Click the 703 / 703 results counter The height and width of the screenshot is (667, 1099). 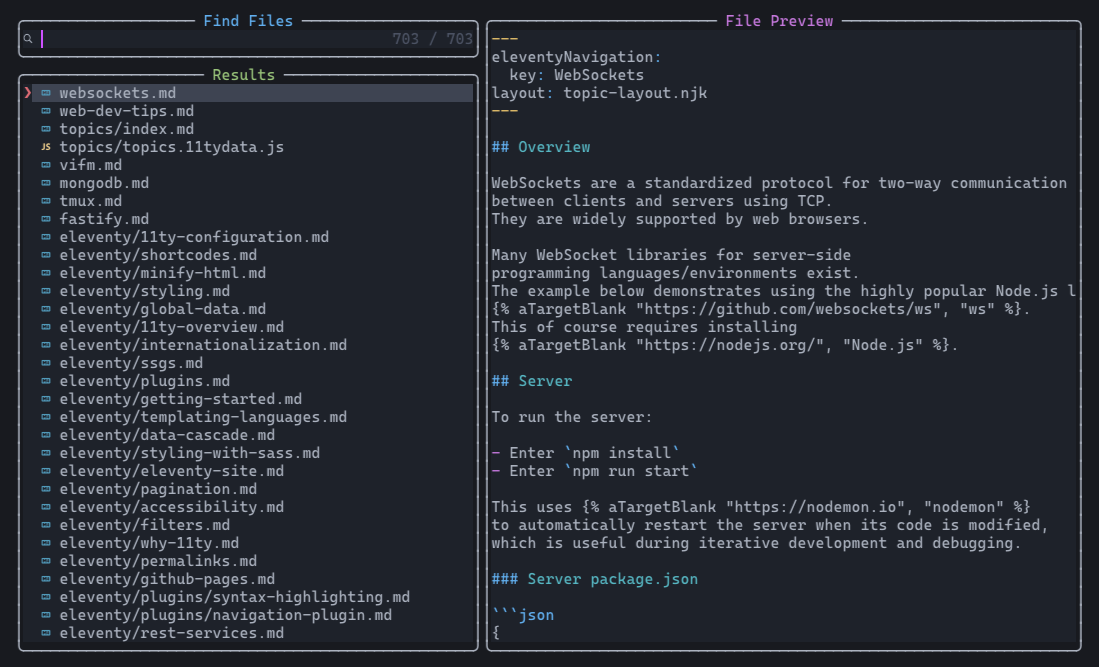click(x=432, y=39)
